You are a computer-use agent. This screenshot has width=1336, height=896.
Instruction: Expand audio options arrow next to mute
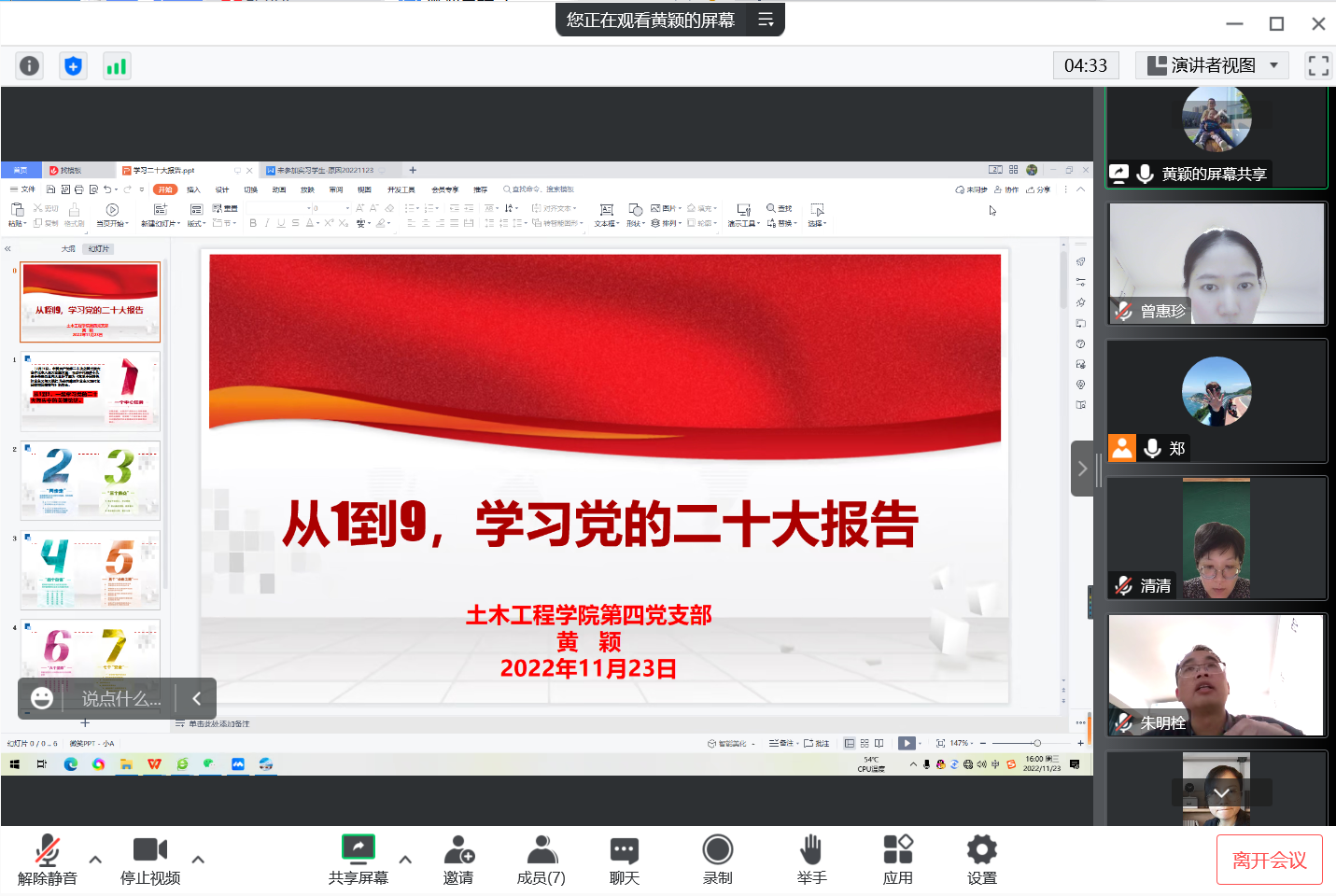(x=95, y=860)
